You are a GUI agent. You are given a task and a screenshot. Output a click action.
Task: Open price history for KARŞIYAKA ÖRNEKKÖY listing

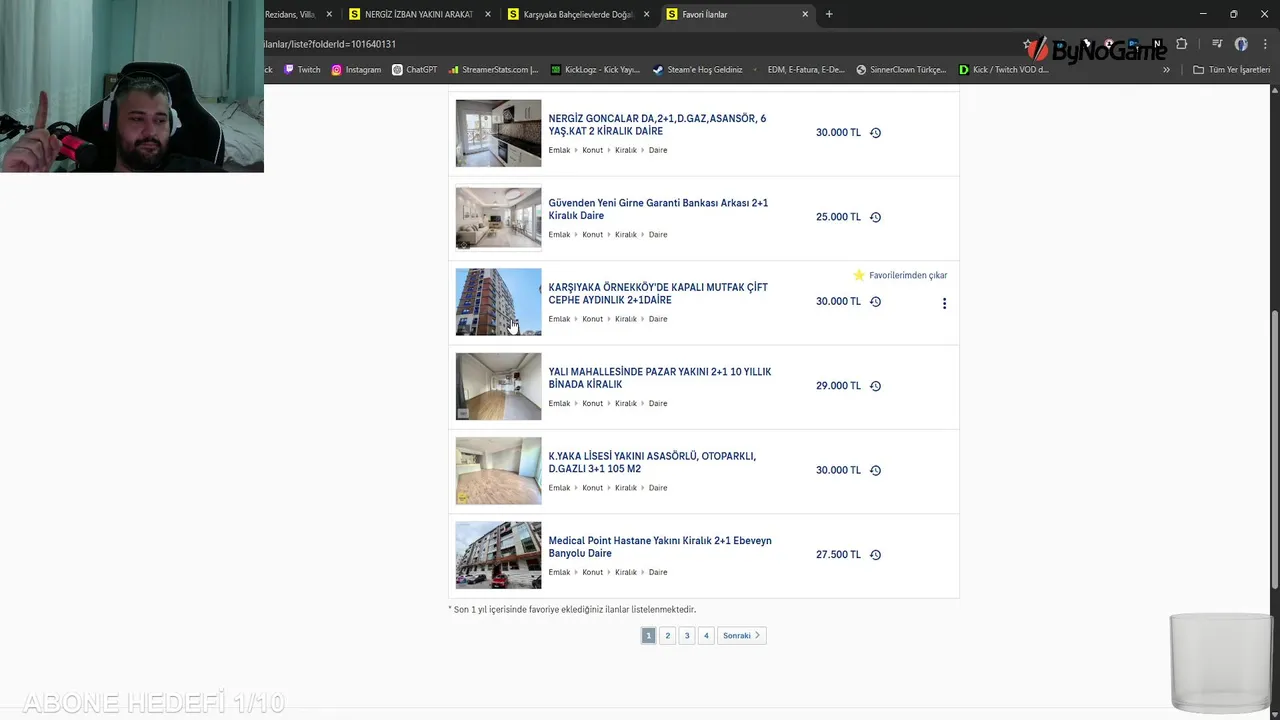[875, 302]
